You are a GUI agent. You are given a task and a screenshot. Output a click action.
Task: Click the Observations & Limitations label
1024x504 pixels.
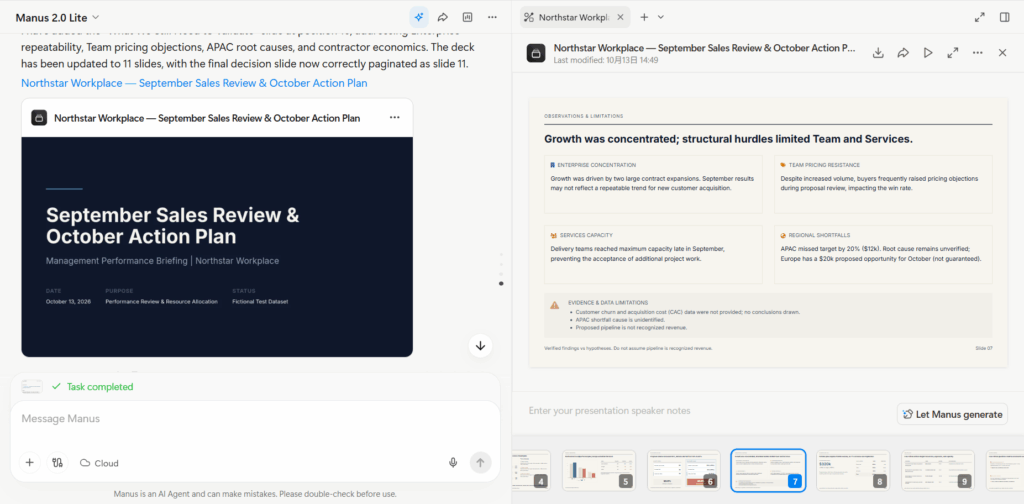(583, 116)
